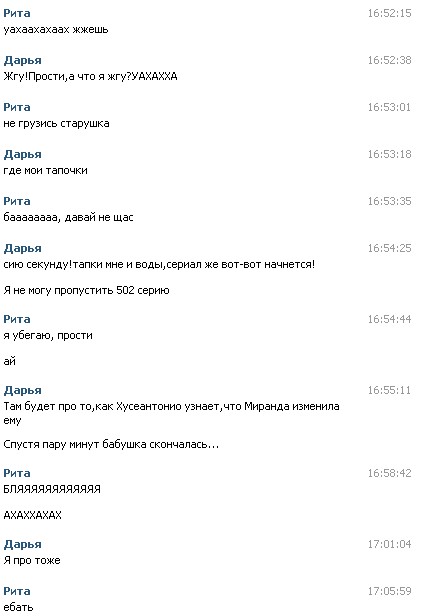435x616 pixels.
Task: Select the message 'Я про тоже'
Action: 32,560
